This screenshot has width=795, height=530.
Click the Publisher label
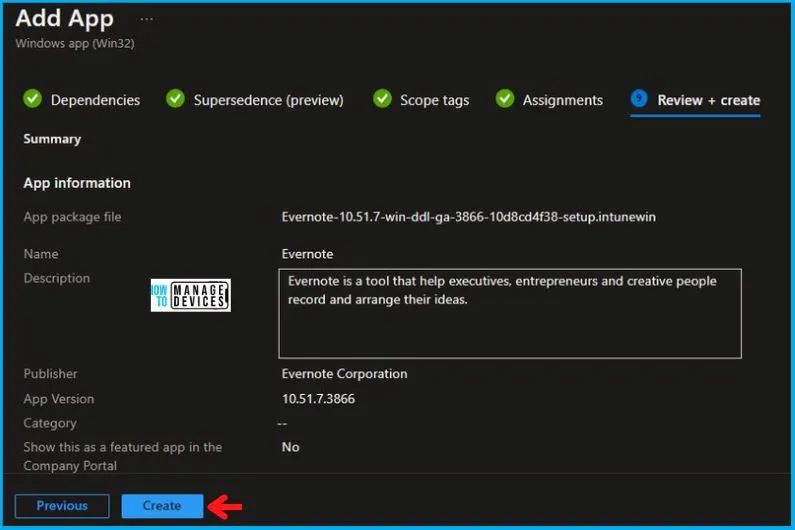click(50, 374)
